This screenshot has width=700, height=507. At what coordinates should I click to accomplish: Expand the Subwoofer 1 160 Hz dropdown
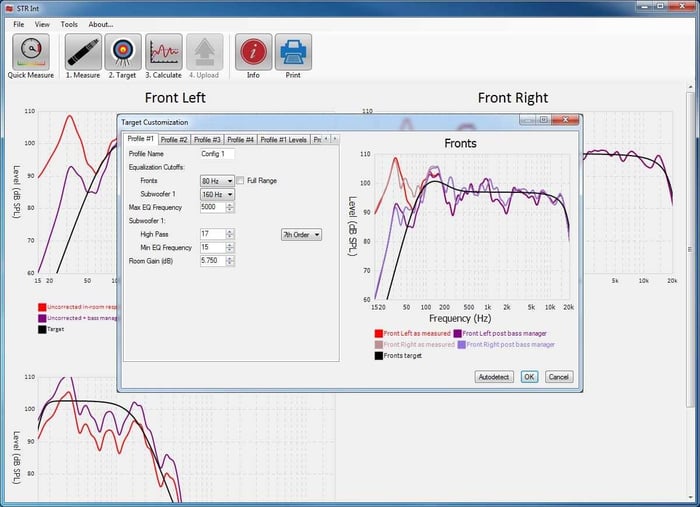tap(216, 194)
